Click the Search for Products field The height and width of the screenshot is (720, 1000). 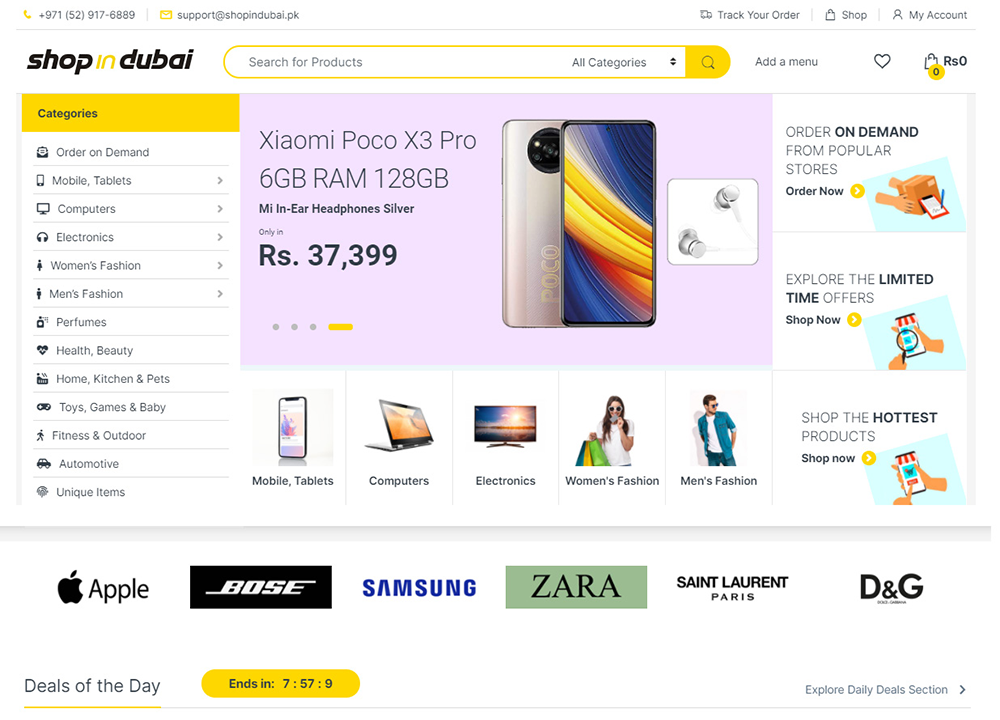coord(395,62)
